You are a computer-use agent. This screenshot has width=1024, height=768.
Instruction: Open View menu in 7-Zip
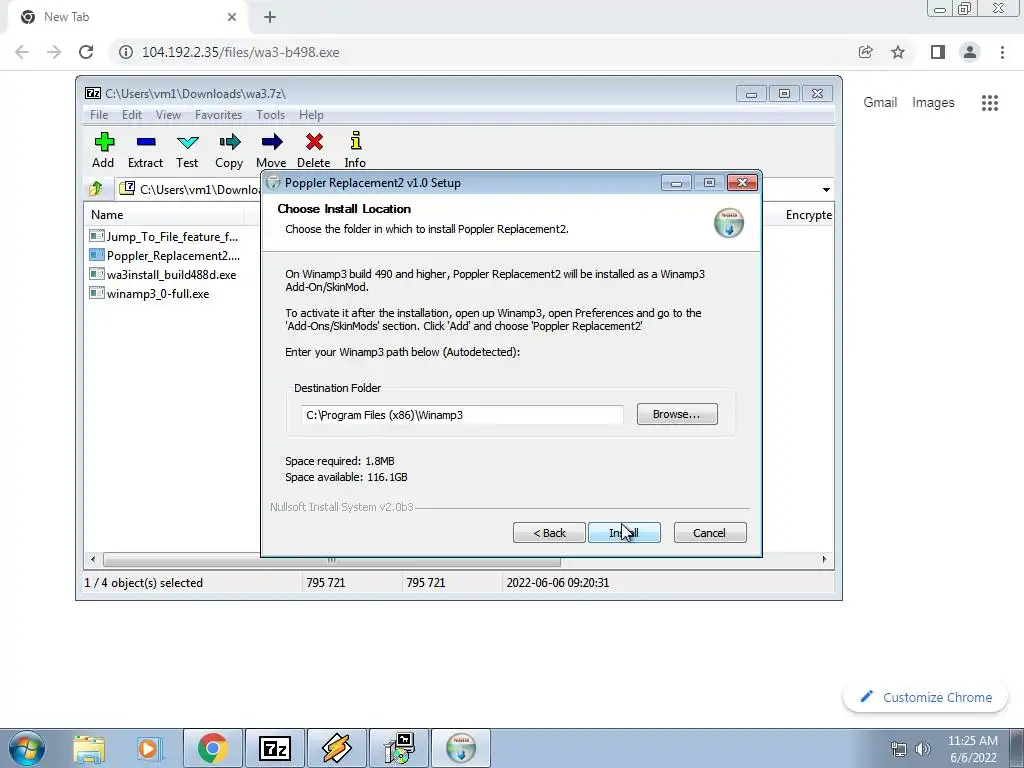point(168,115)
